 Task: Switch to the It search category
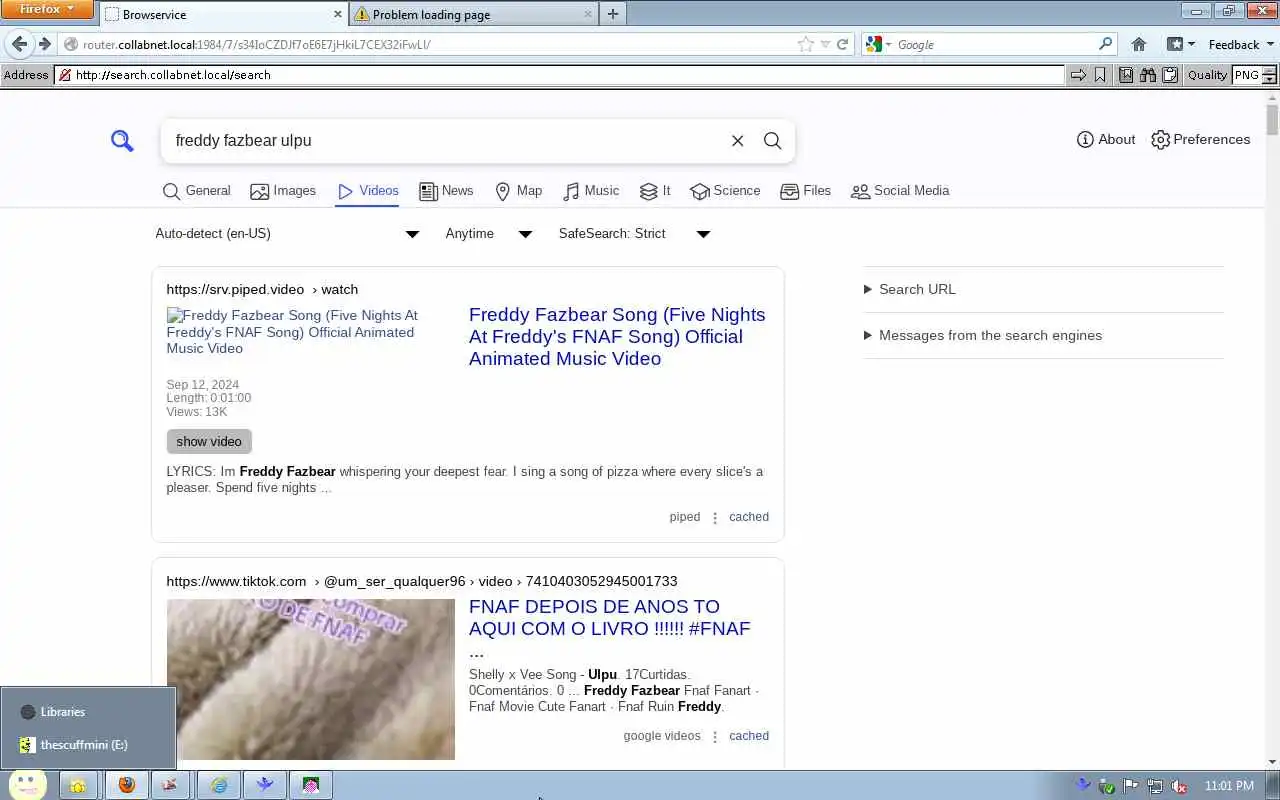[655, 191]
